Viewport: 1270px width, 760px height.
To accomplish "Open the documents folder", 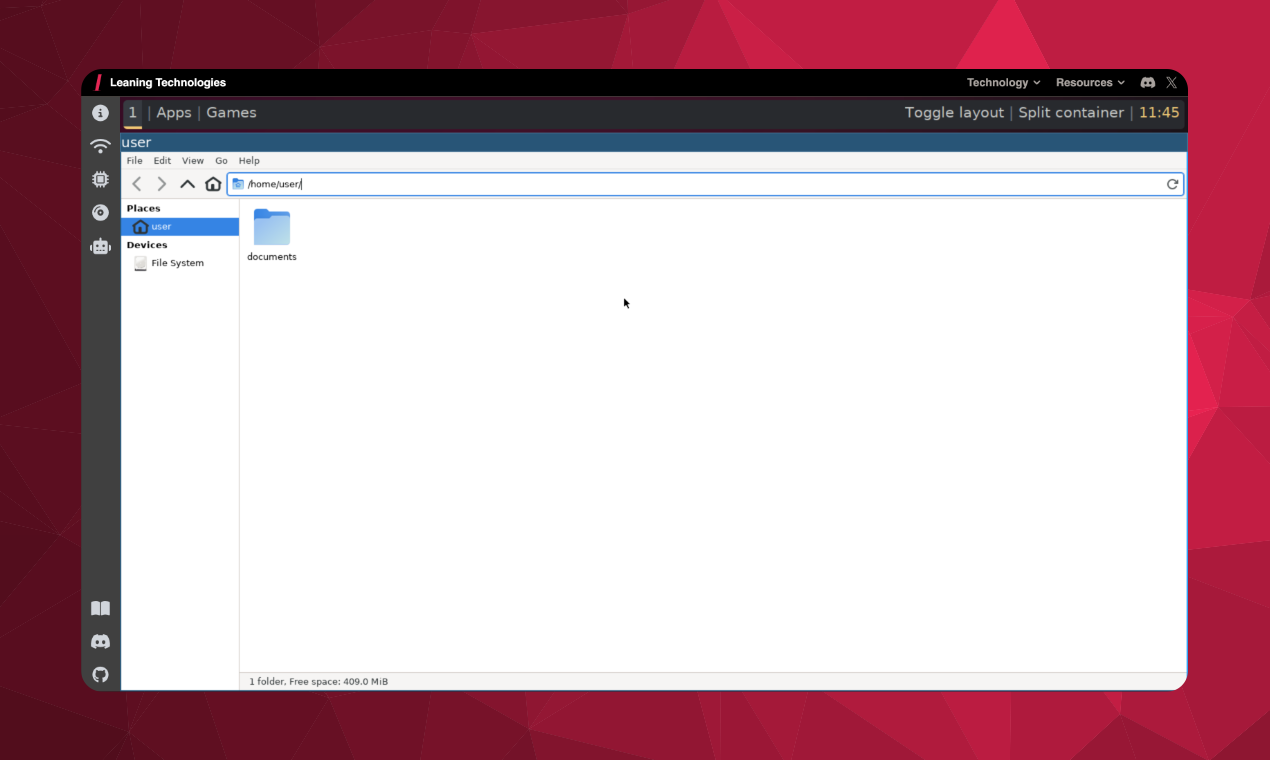I will point(271,226).
